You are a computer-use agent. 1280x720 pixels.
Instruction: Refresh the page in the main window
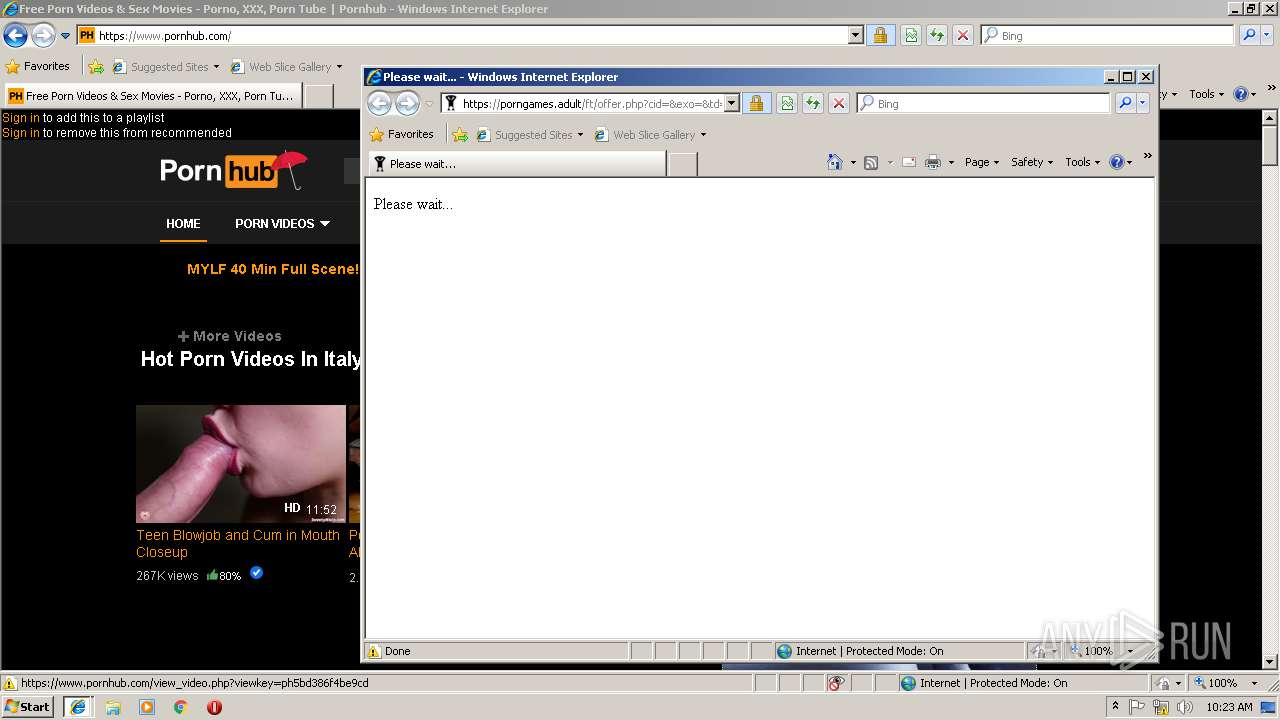pos(936,36)
